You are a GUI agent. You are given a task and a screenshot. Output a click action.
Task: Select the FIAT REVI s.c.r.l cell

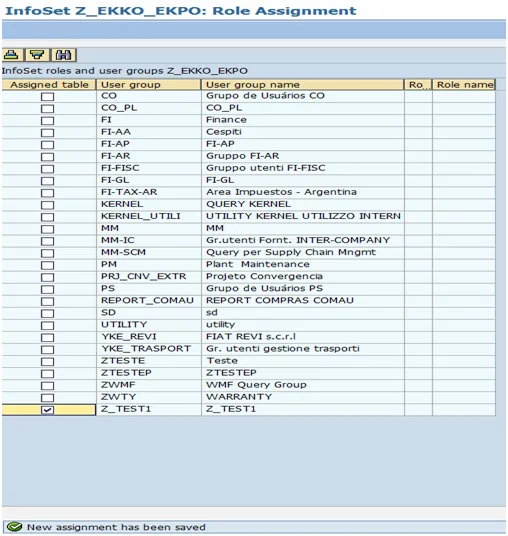click(x=303, y=337)
